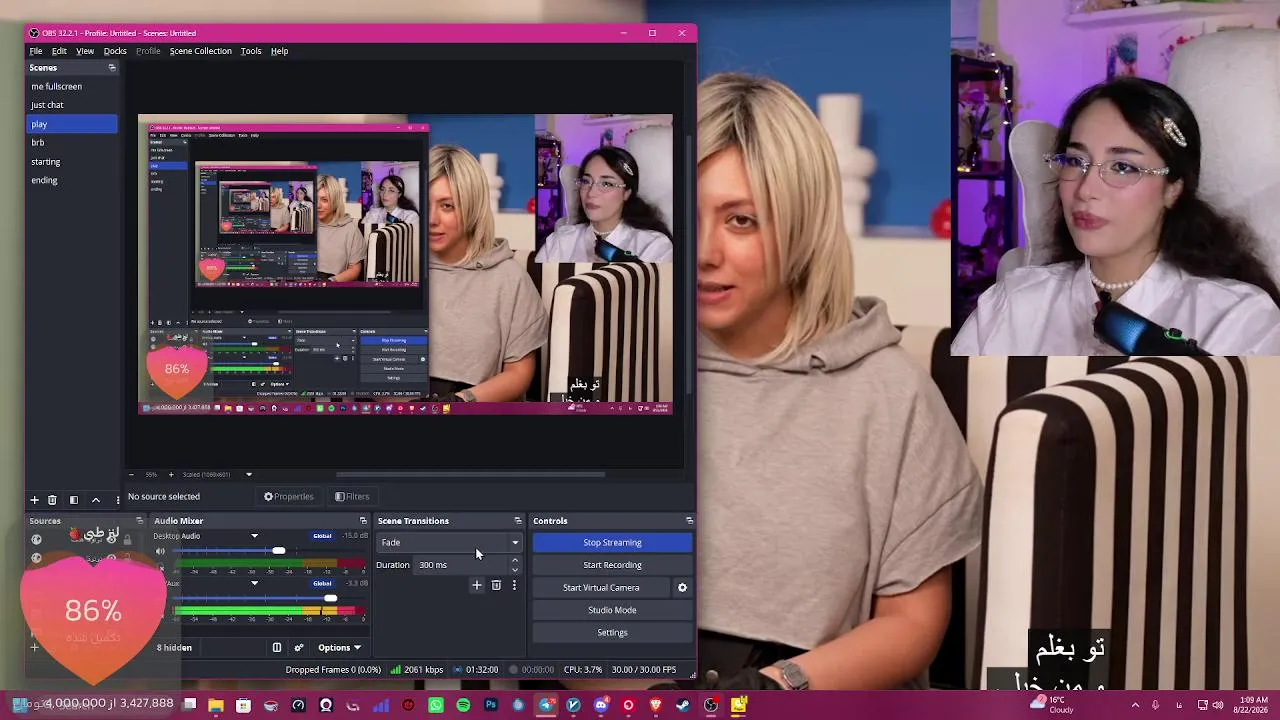
Task: Open the Tools menu
Action: click(x=251, y=51)
